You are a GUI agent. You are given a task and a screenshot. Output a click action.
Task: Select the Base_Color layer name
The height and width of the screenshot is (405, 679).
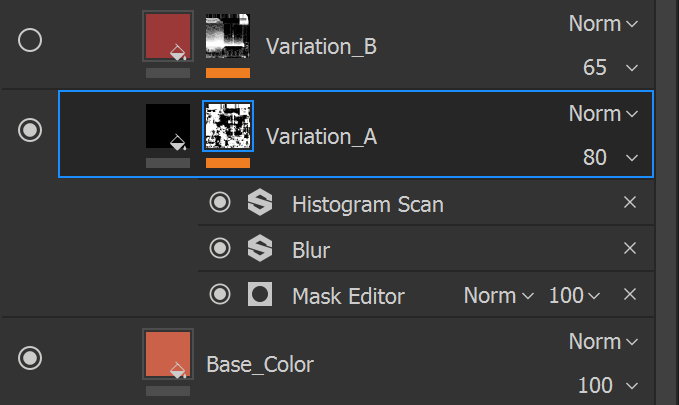tap(259, 363)
